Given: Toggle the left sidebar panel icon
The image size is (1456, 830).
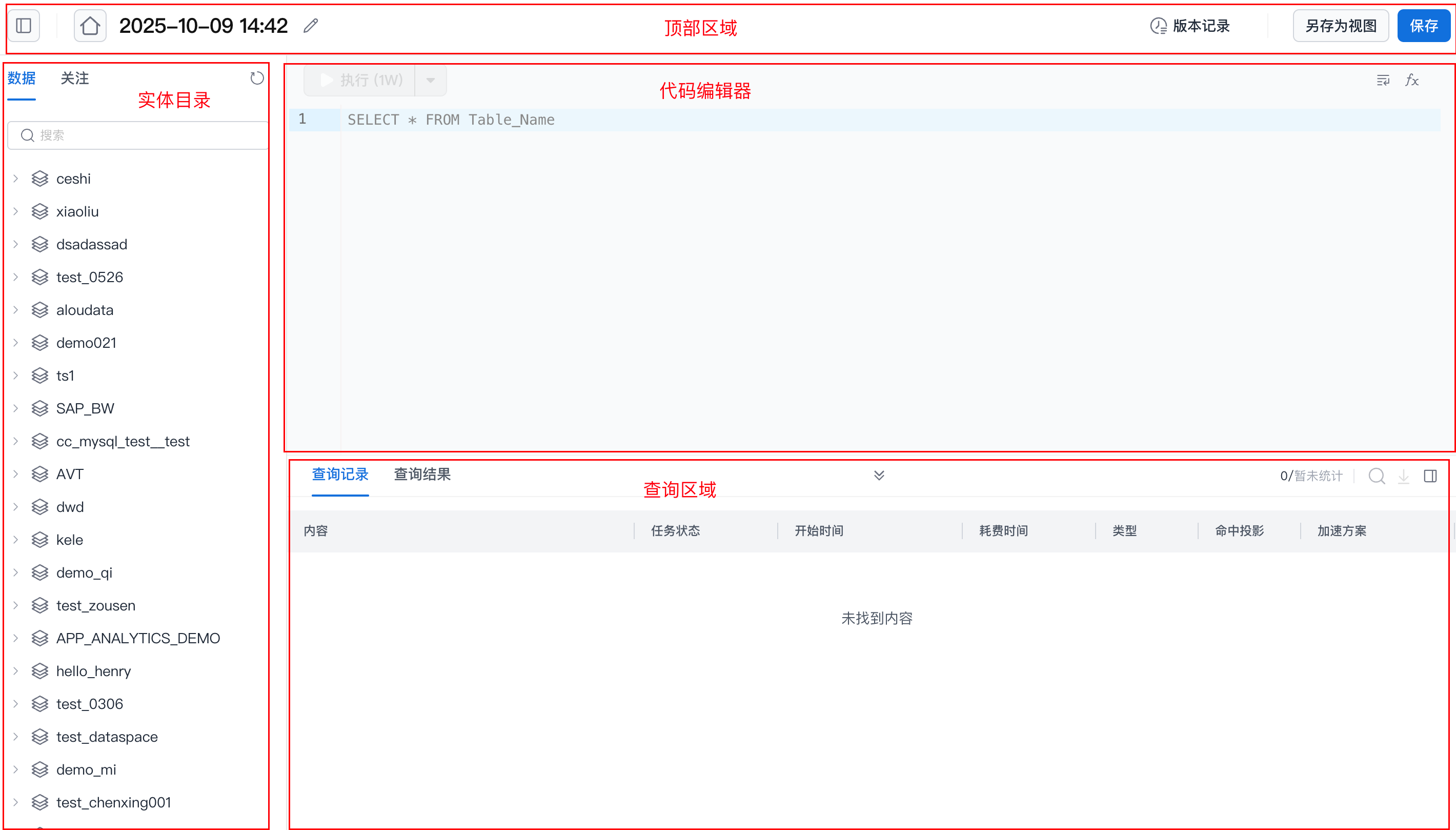Looking at the screenshot, I should click(24, 26).
